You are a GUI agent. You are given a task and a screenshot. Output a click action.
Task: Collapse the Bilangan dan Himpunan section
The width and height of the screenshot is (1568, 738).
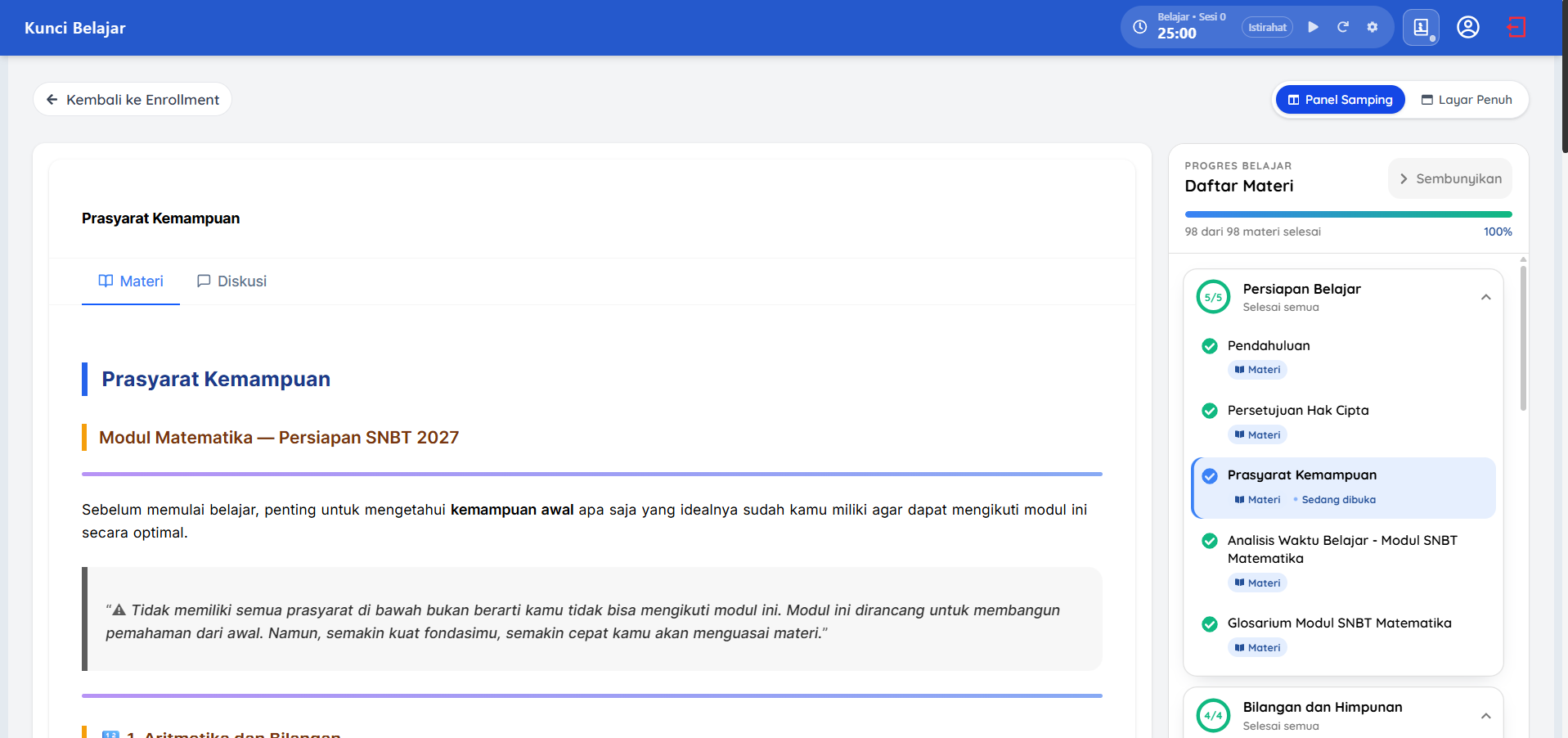coord(1485,716)
